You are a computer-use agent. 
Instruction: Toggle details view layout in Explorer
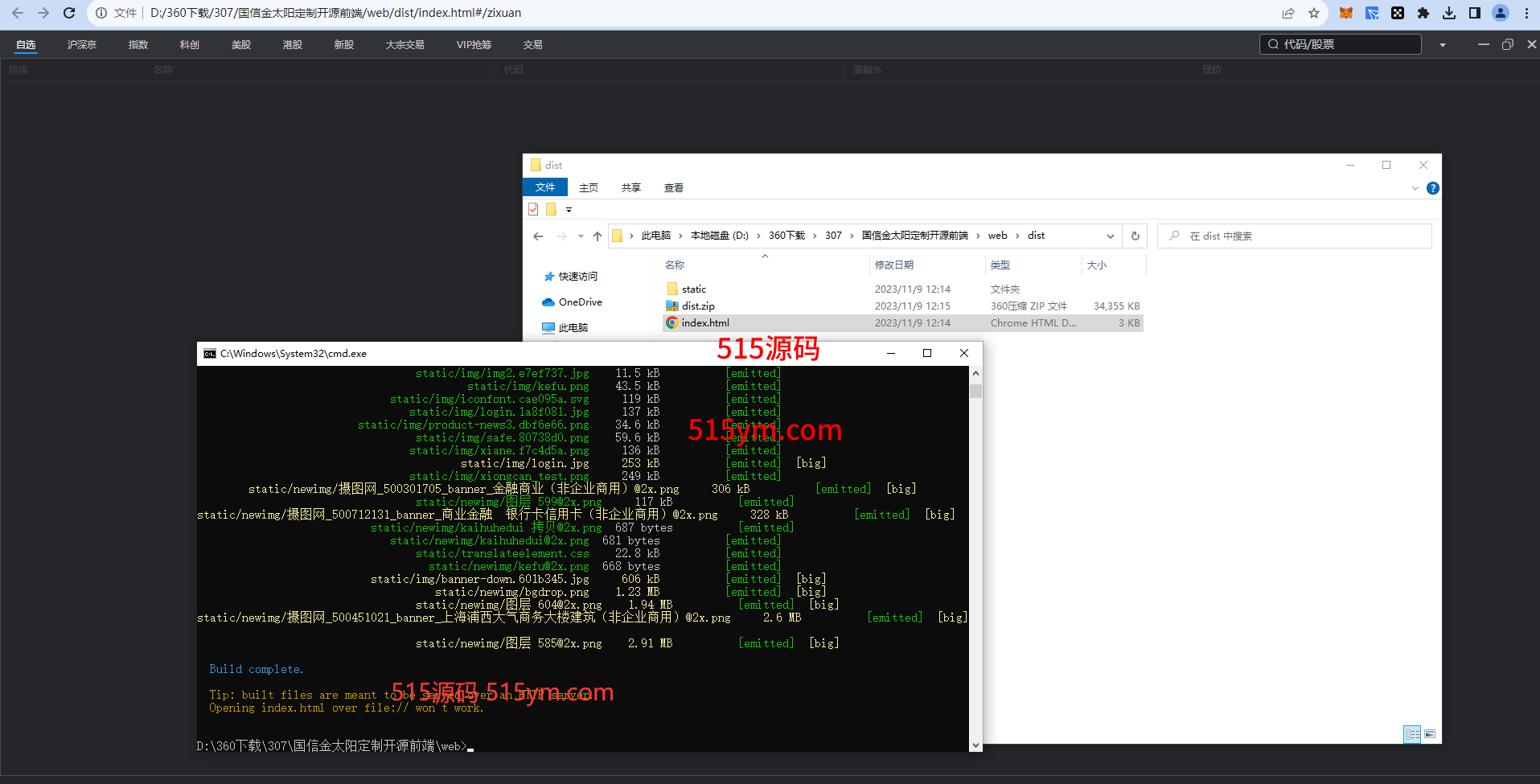1412,734
